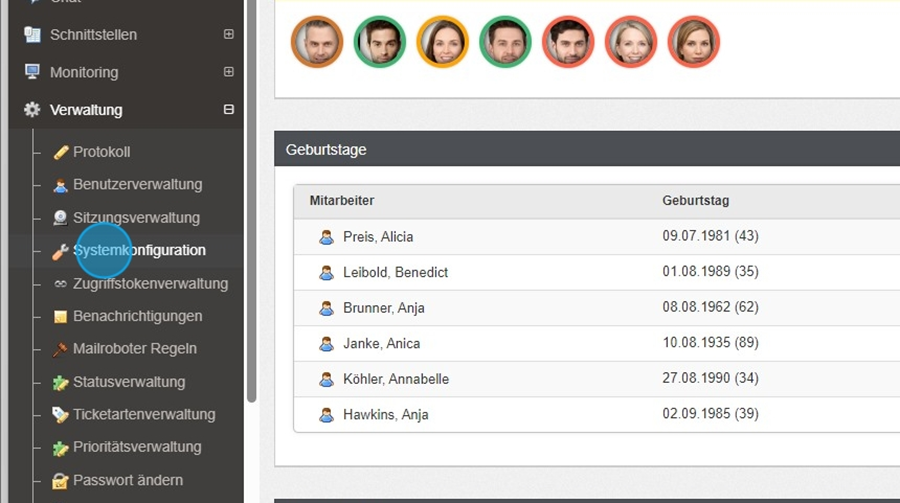900x503 pixels.
Task: Click the Benachrichtigungen note icon
Action: 61,317
